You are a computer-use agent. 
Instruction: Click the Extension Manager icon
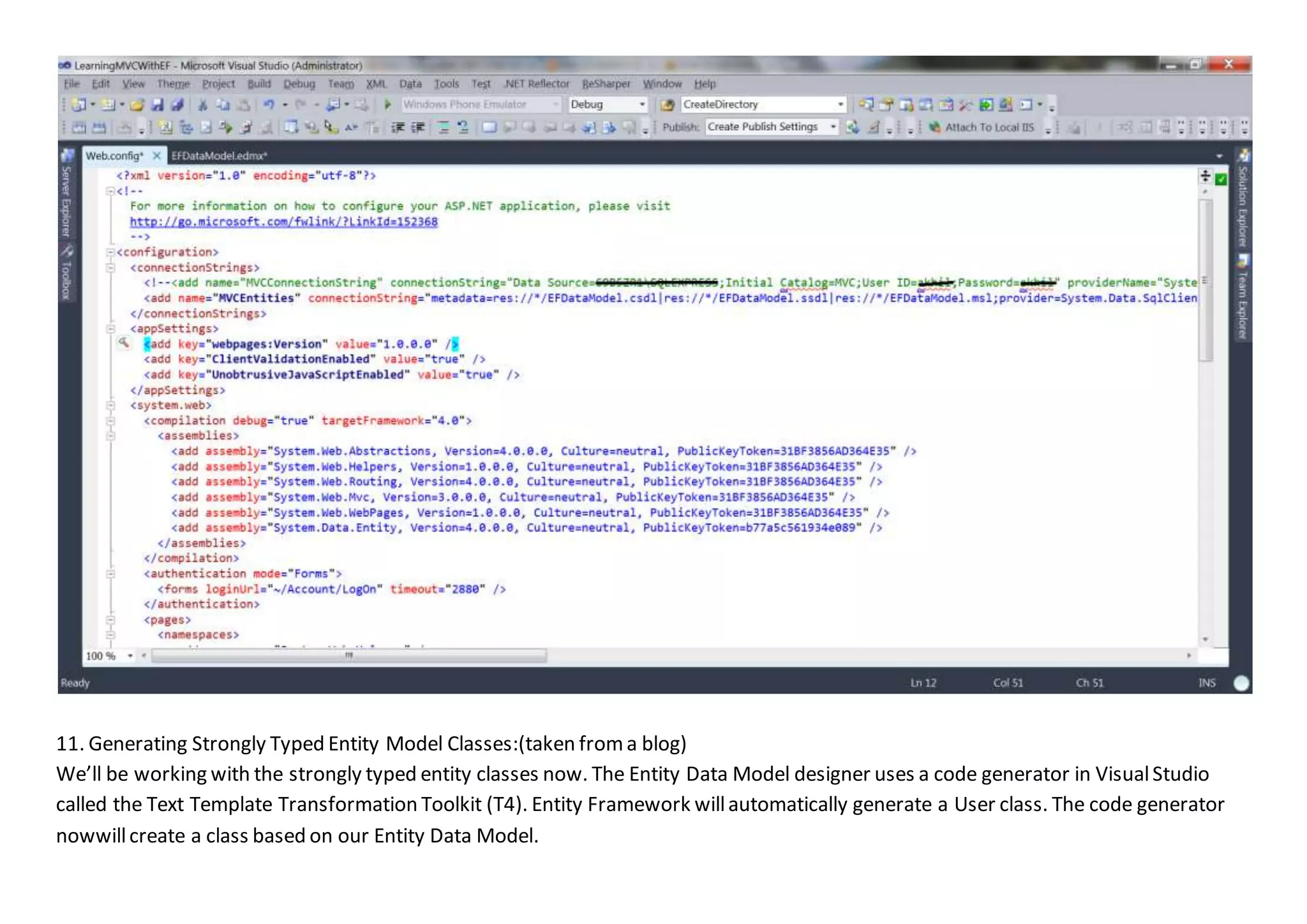1006,105
